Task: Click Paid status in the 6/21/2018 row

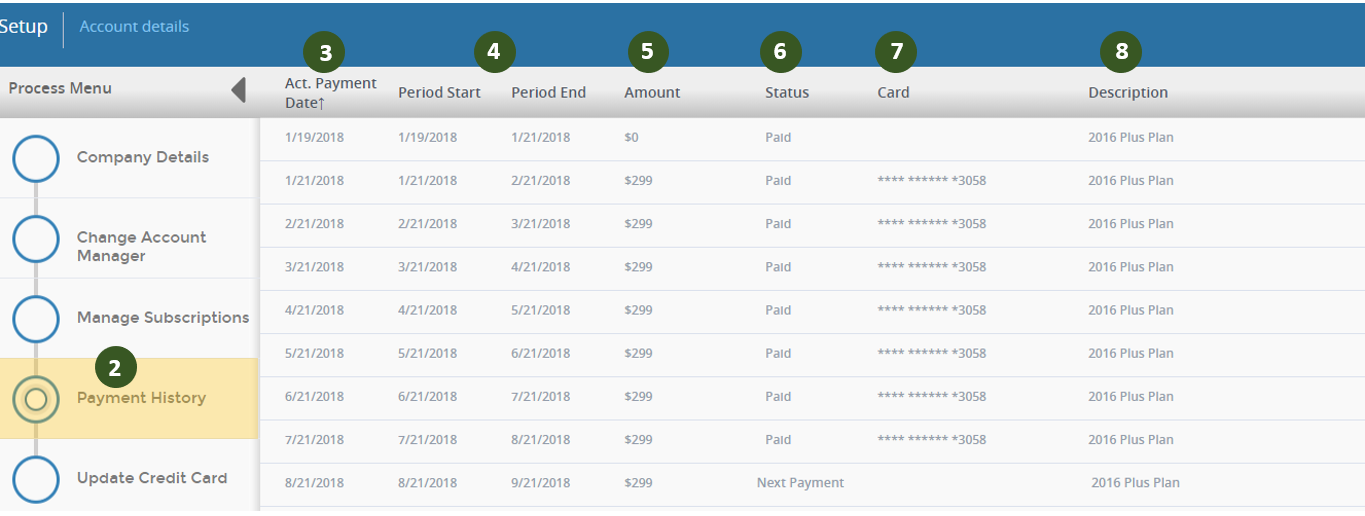Action: pyautogui.click(x=778, y=397)
